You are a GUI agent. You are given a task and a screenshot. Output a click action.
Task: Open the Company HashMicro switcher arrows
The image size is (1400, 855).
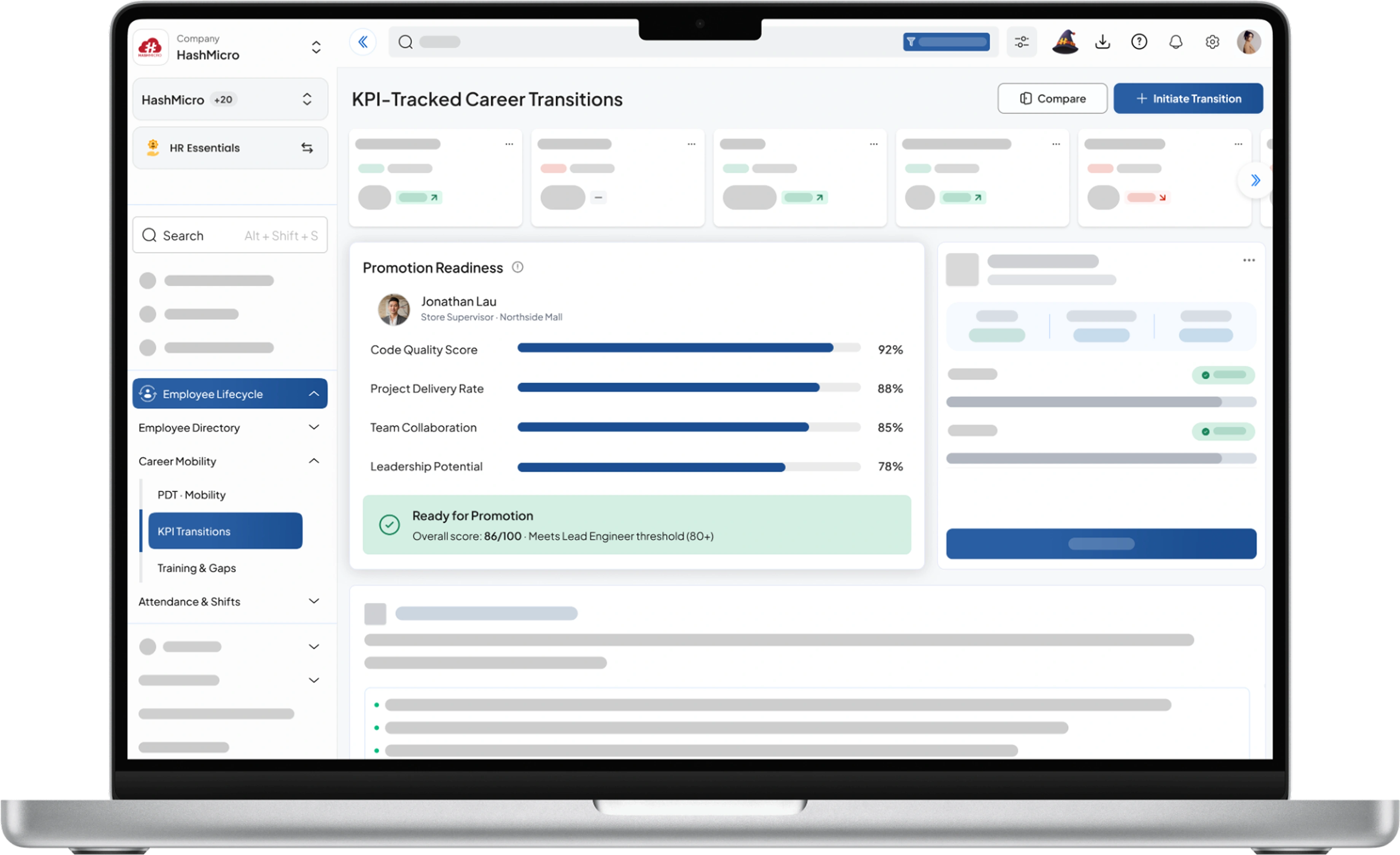[x=316, y=47]
